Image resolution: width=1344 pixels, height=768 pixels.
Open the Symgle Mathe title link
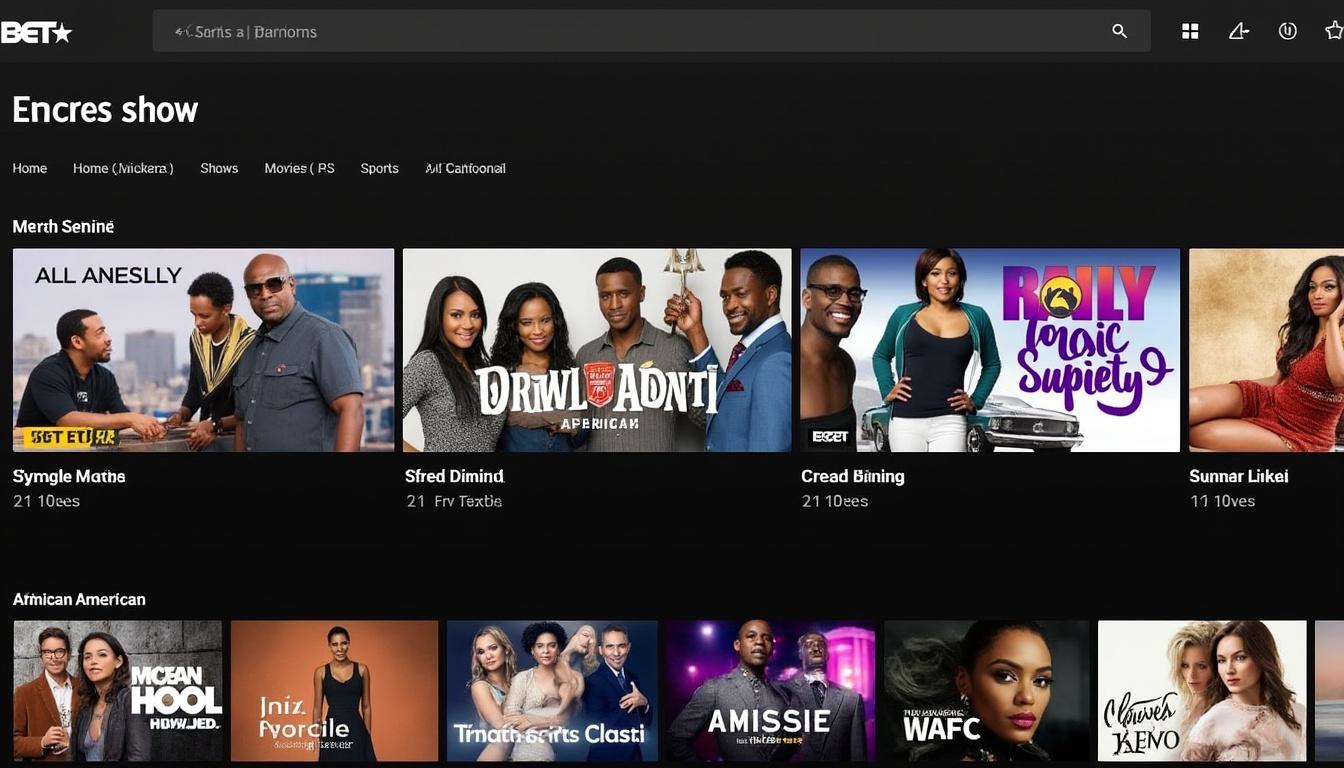69,476
